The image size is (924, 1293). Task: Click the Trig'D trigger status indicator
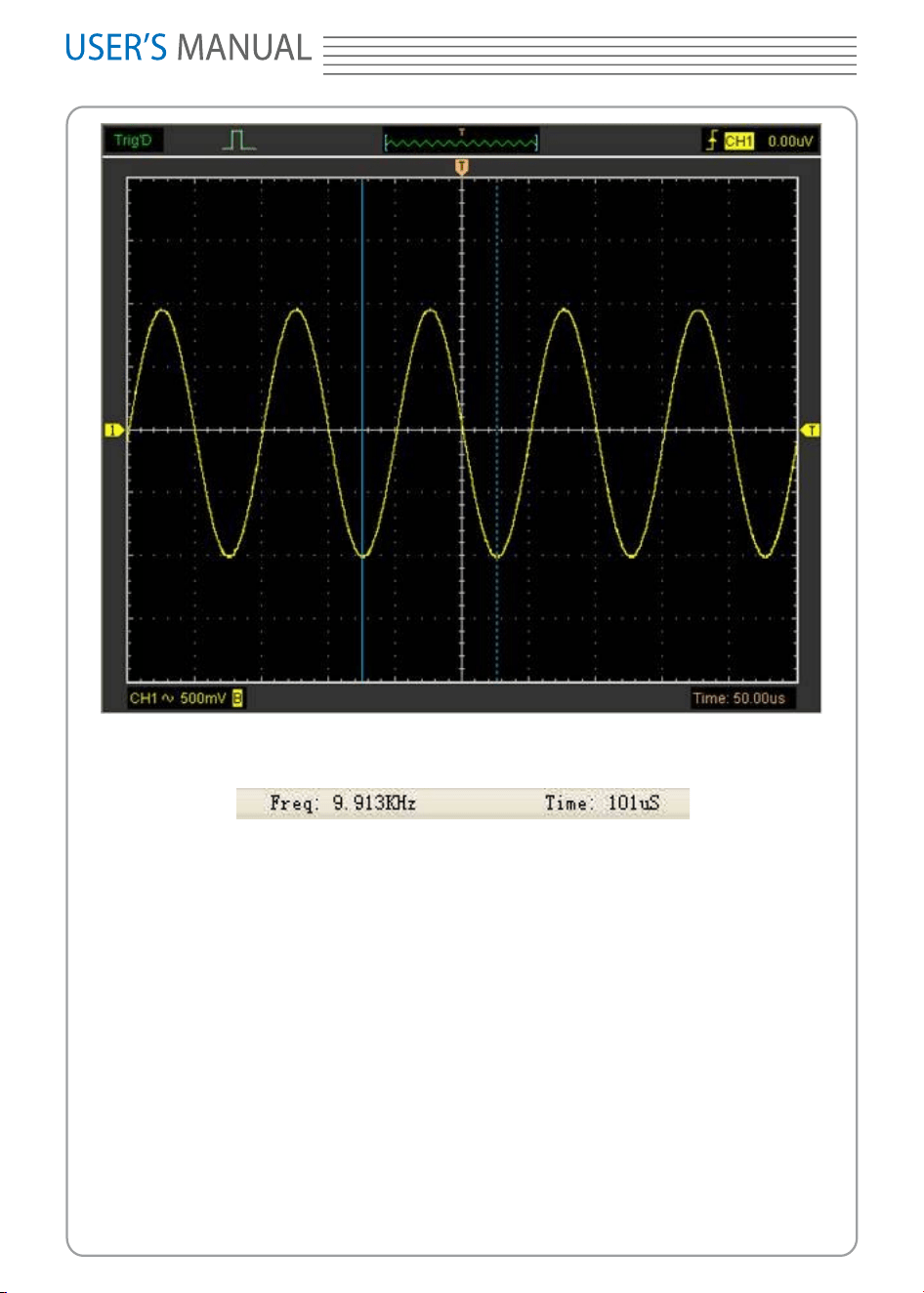[134, 141]
